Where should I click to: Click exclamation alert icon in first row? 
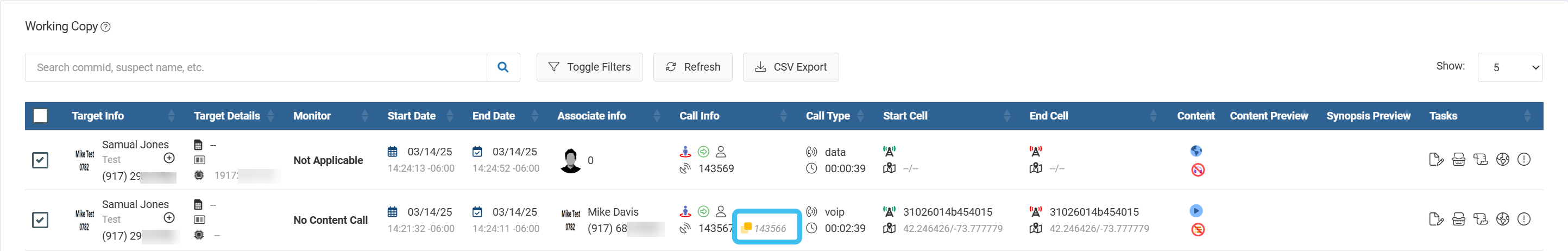[1523, 160]
